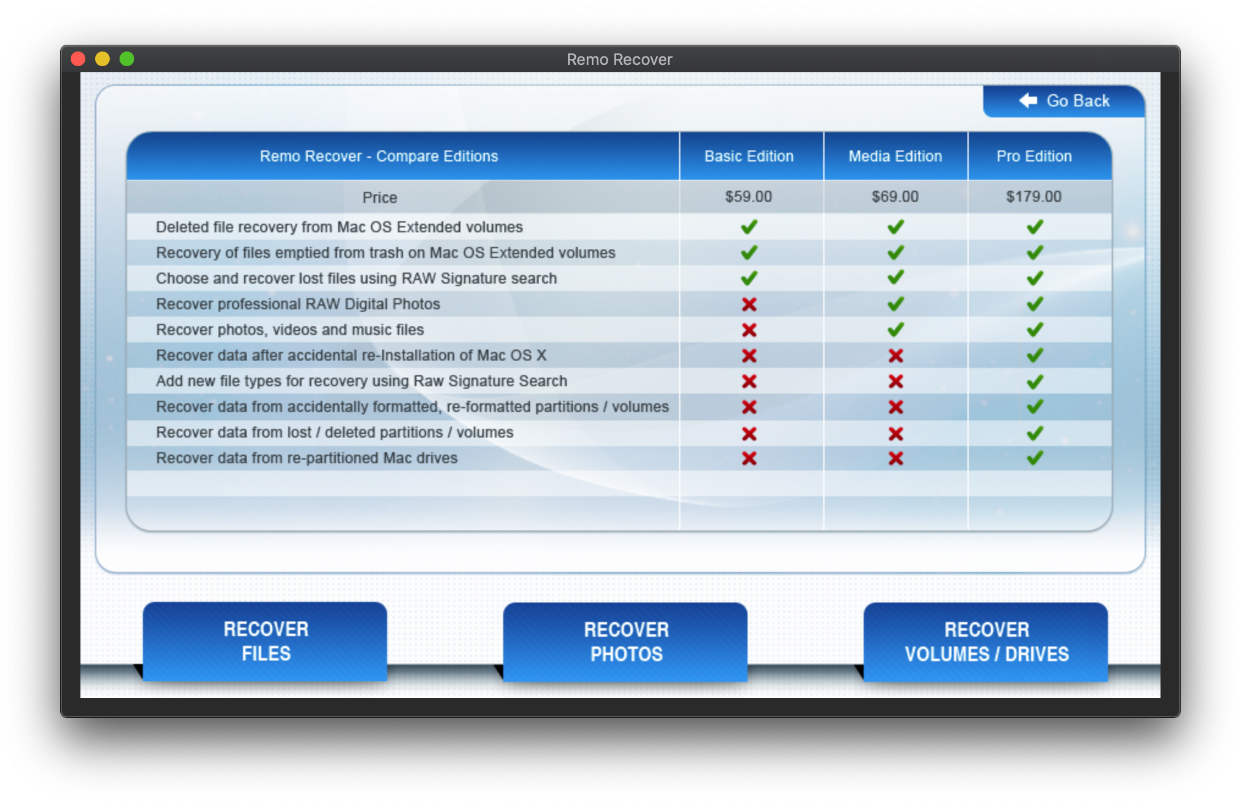This screenshot has width=1240, height=809.
Task: Click 'Recover photos, videos and music files' text
Action: tap(290, 330)
